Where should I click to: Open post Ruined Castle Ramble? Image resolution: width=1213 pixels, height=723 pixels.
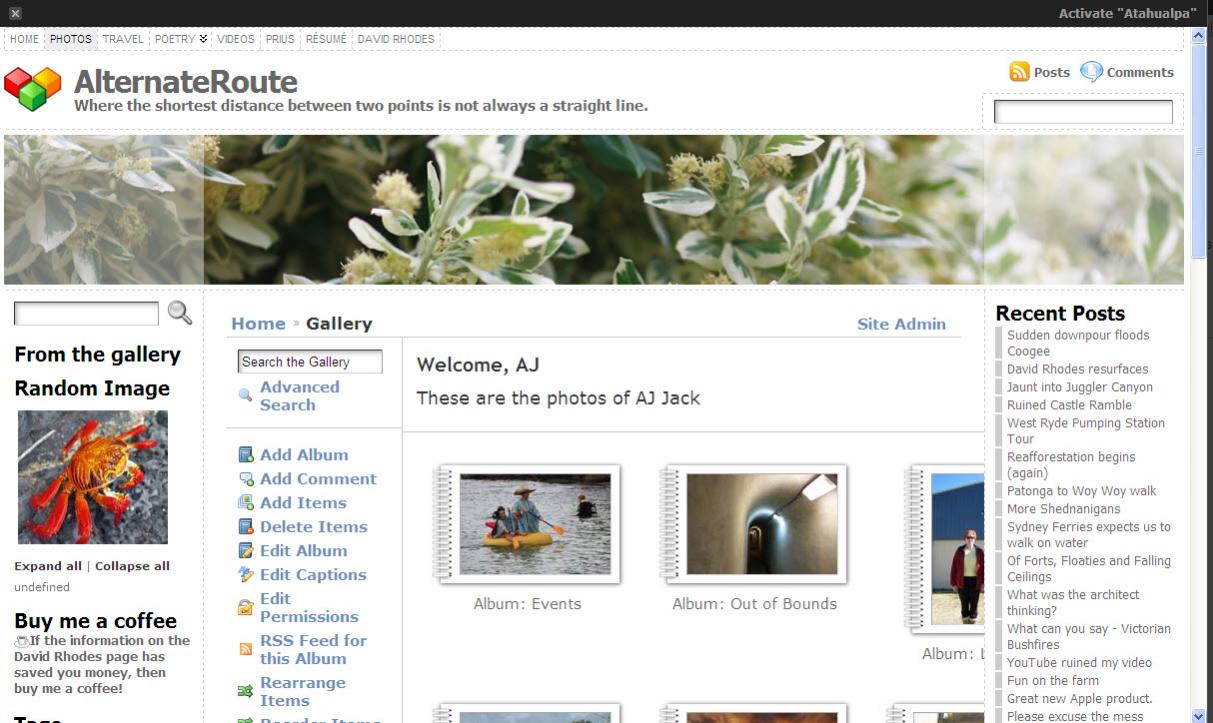tap(1069, 405)
